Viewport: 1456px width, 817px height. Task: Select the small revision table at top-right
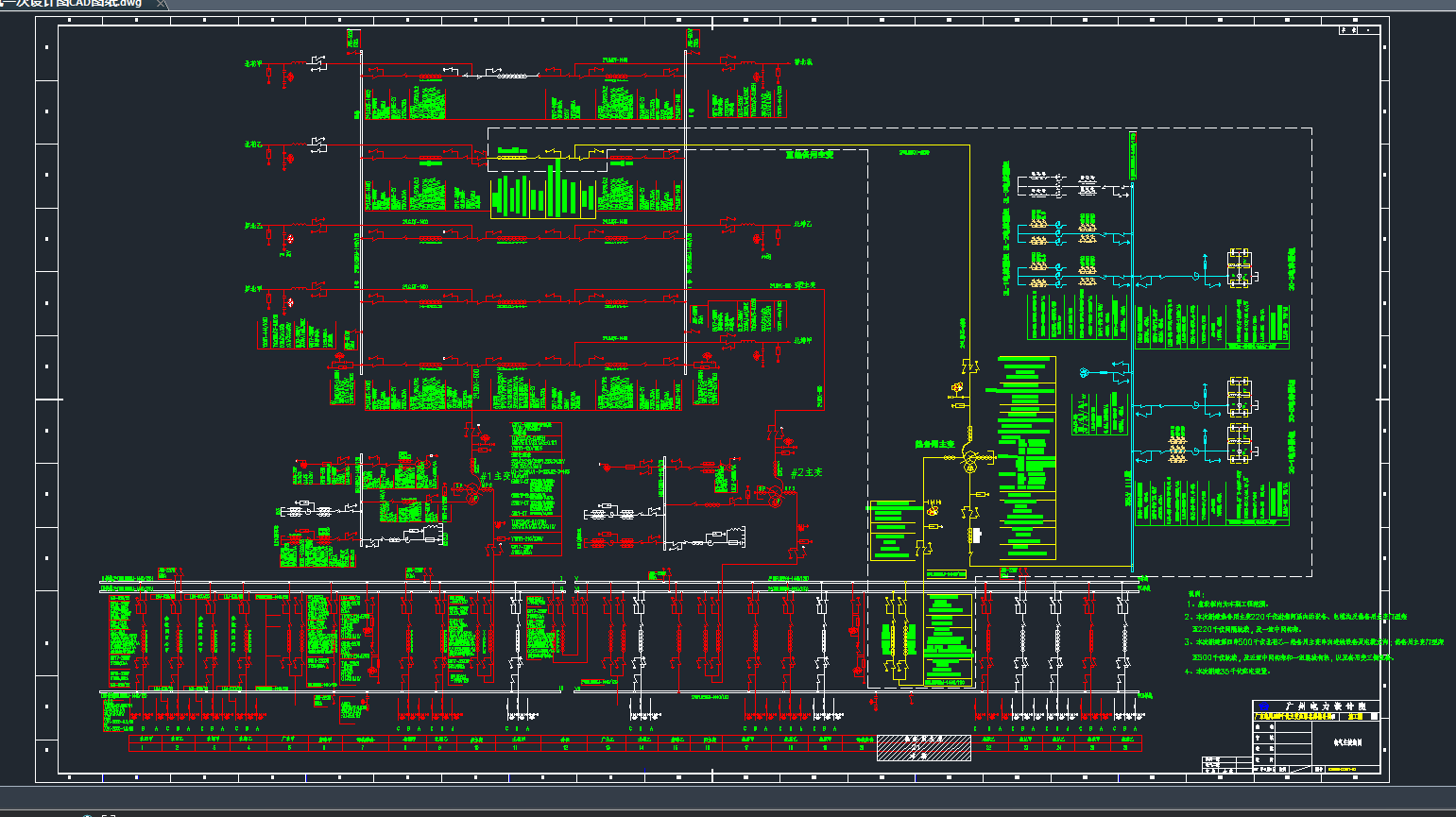1362,30
